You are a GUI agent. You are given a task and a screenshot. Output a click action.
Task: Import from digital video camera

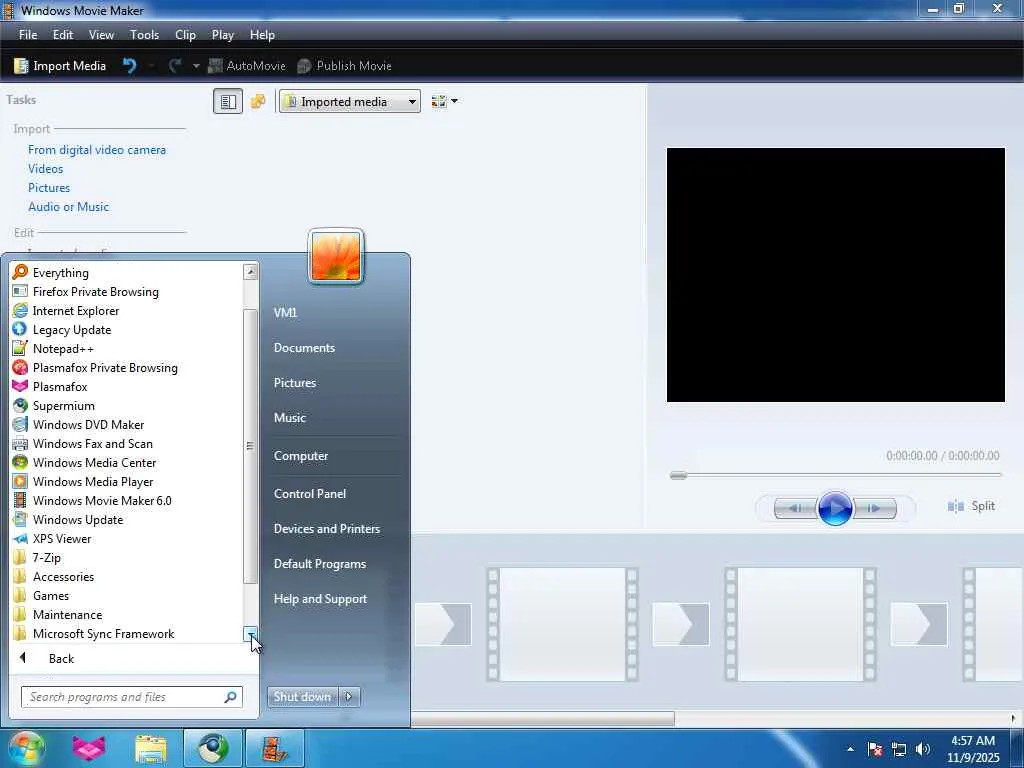[97, 150]
